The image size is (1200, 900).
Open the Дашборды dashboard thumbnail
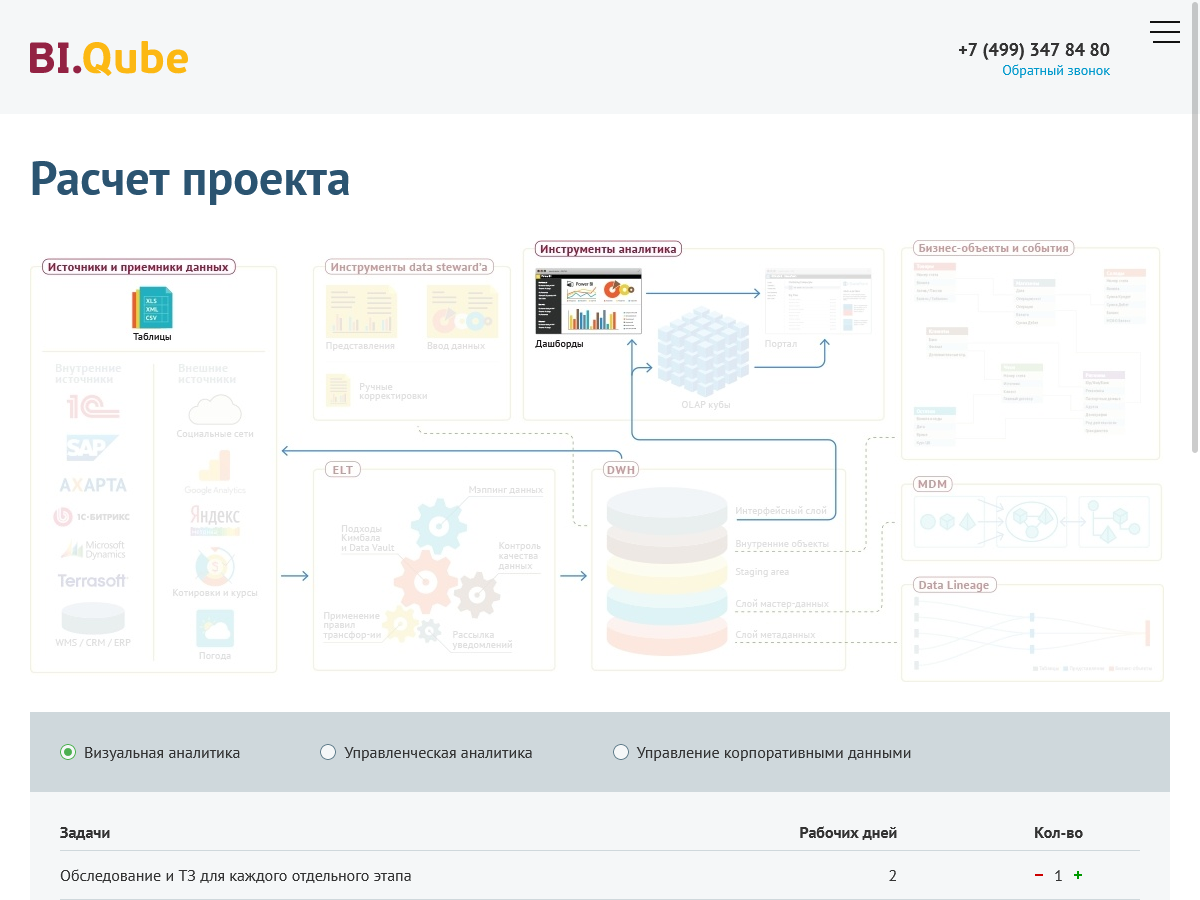coord(588,302)
